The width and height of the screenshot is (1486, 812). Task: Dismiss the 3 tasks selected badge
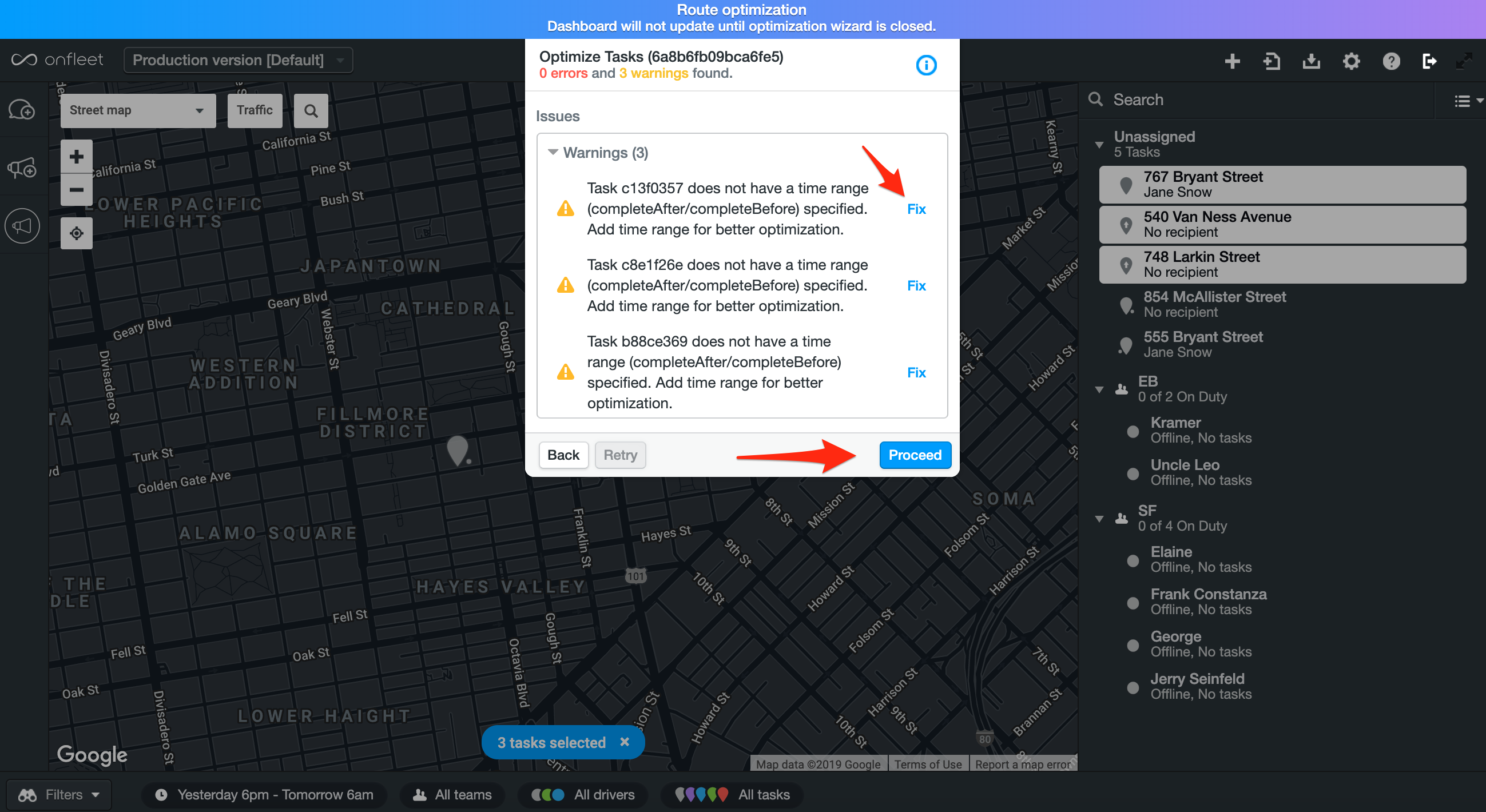(x=624, y=742)
